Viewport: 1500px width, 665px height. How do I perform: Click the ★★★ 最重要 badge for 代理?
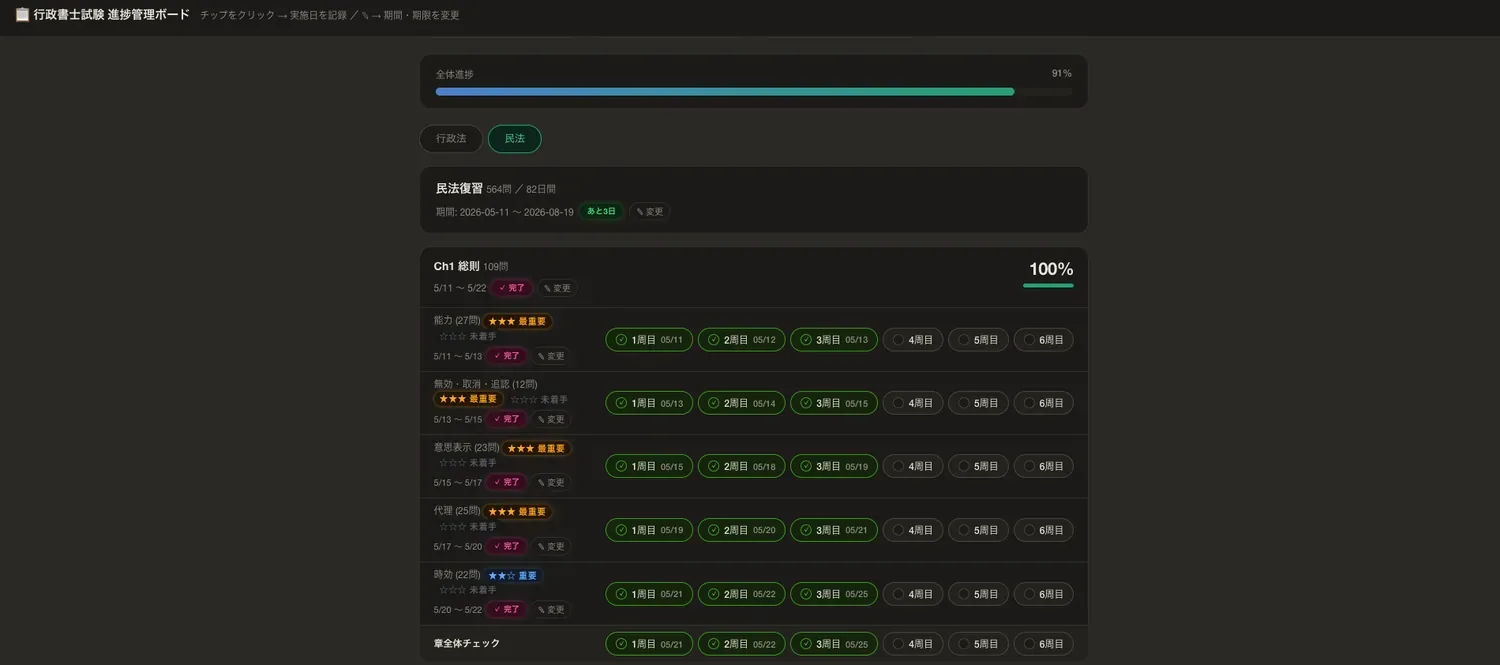click(518, 511)
